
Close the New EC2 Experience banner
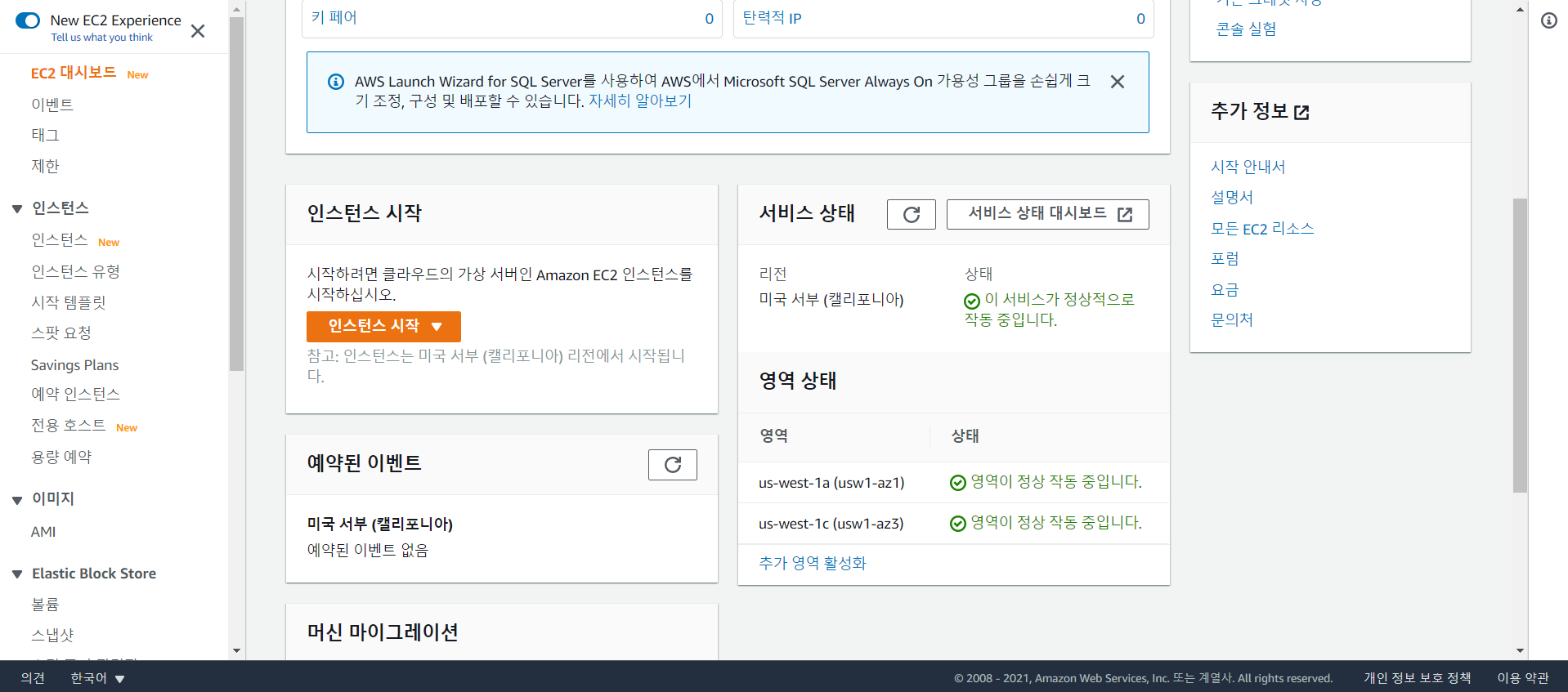pyautogui.click(x=198, y=31)
